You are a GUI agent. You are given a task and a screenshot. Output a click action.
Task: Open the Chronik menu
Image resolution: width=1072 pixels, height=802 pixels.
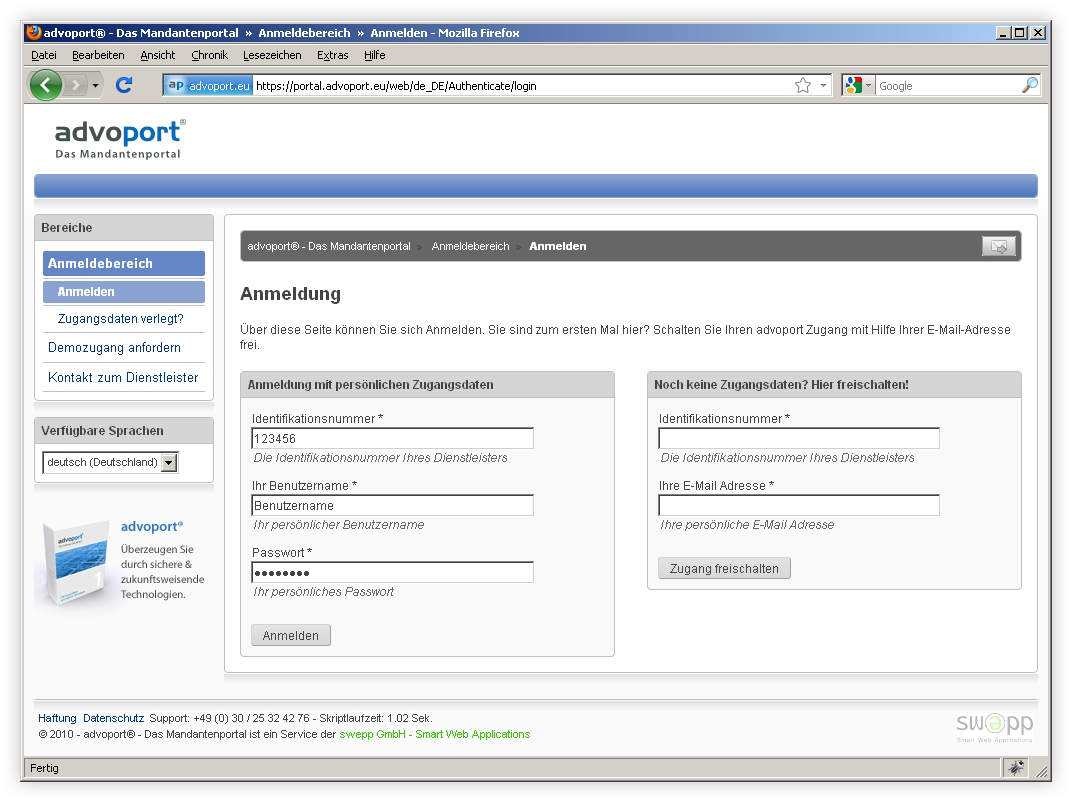[x=209, y=55]
